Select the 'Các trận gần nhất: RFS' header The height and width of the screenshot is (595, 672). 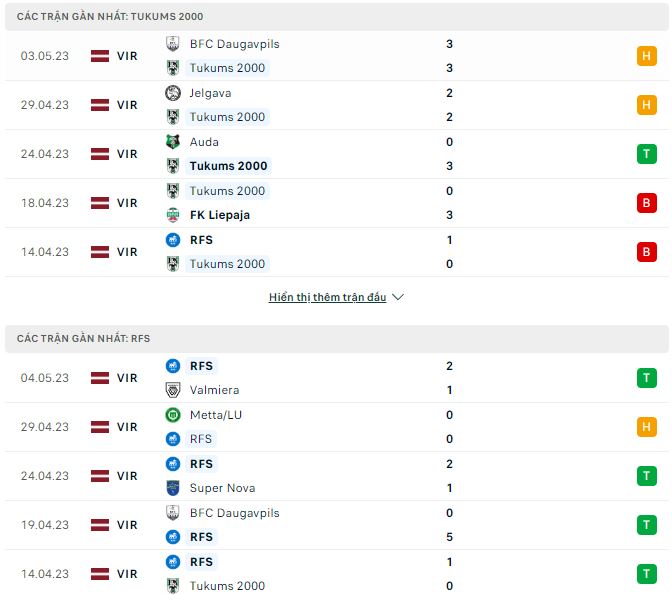point(83,339)
